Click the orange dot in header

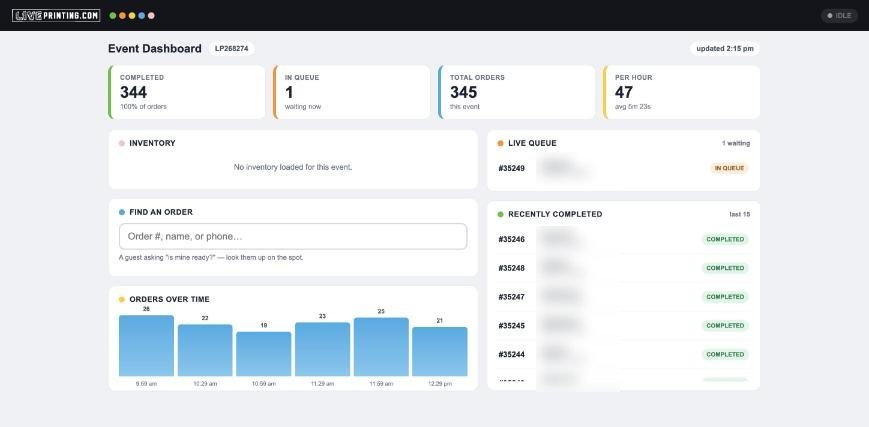pyautogui.click(x=122, y=16)
